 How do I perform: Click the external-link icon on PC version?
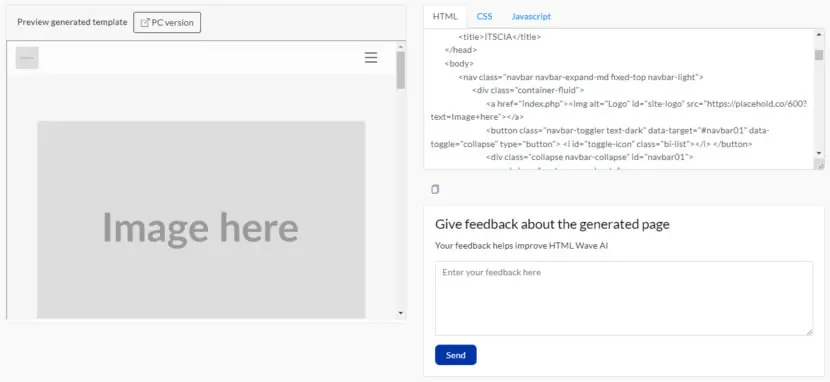coord(145,23)
